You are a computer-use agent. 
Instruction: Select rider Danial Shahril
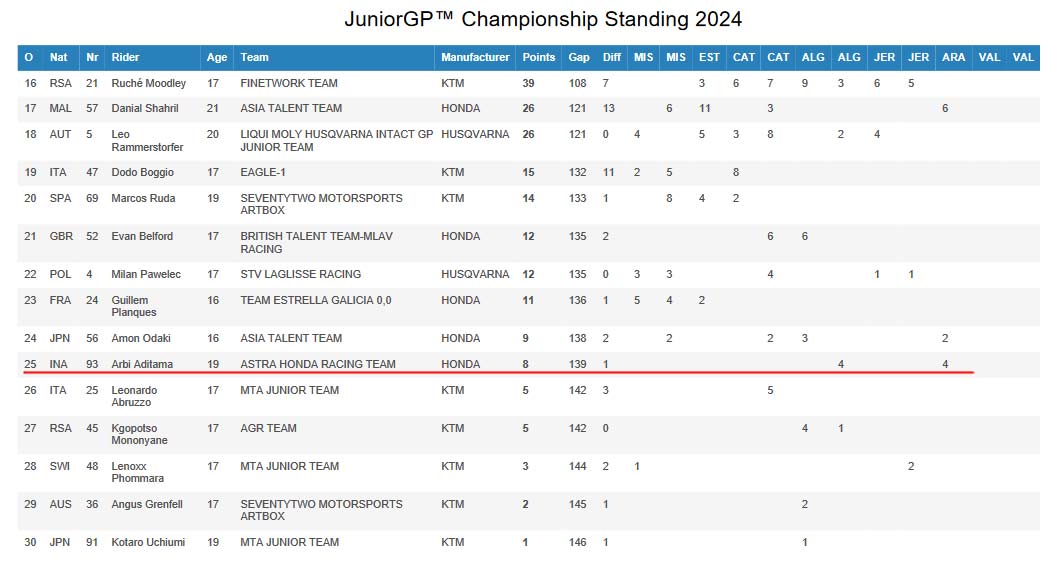[145, 108]
